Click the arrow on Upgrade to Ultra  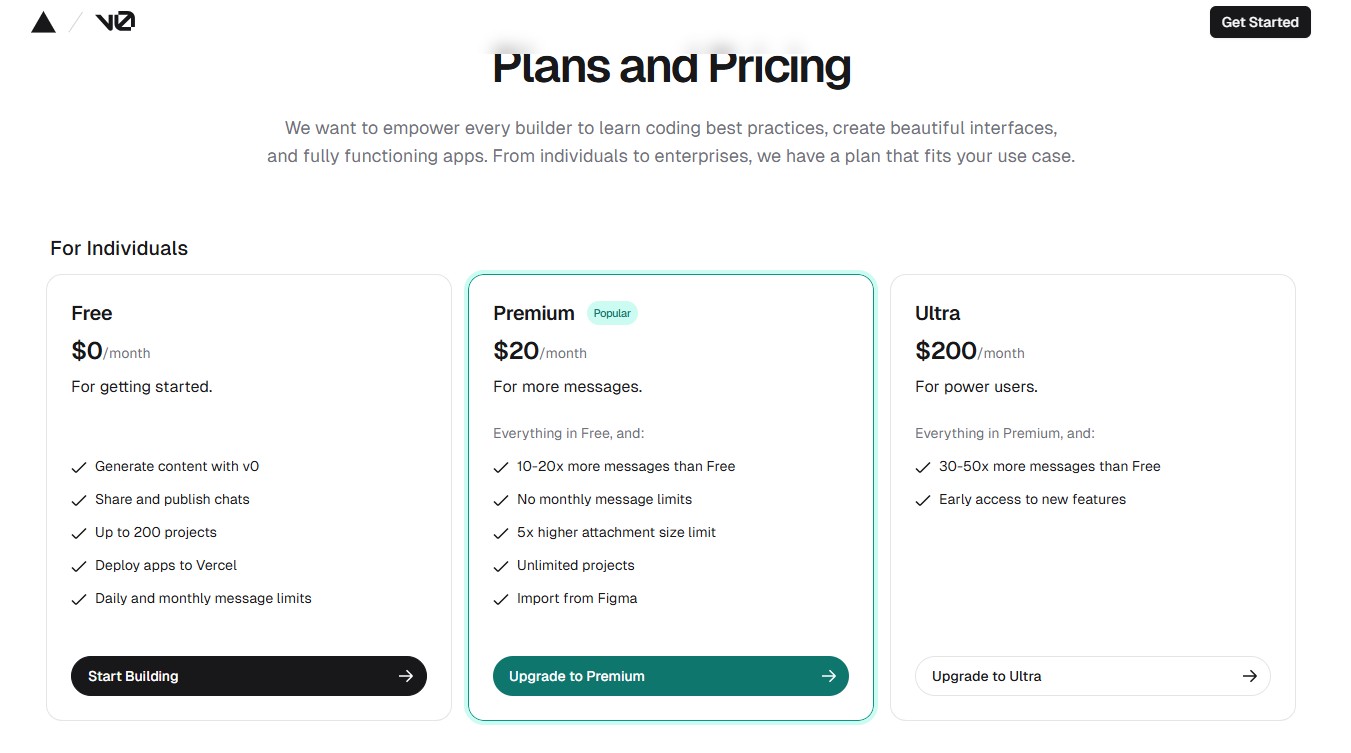(1249, 676)
